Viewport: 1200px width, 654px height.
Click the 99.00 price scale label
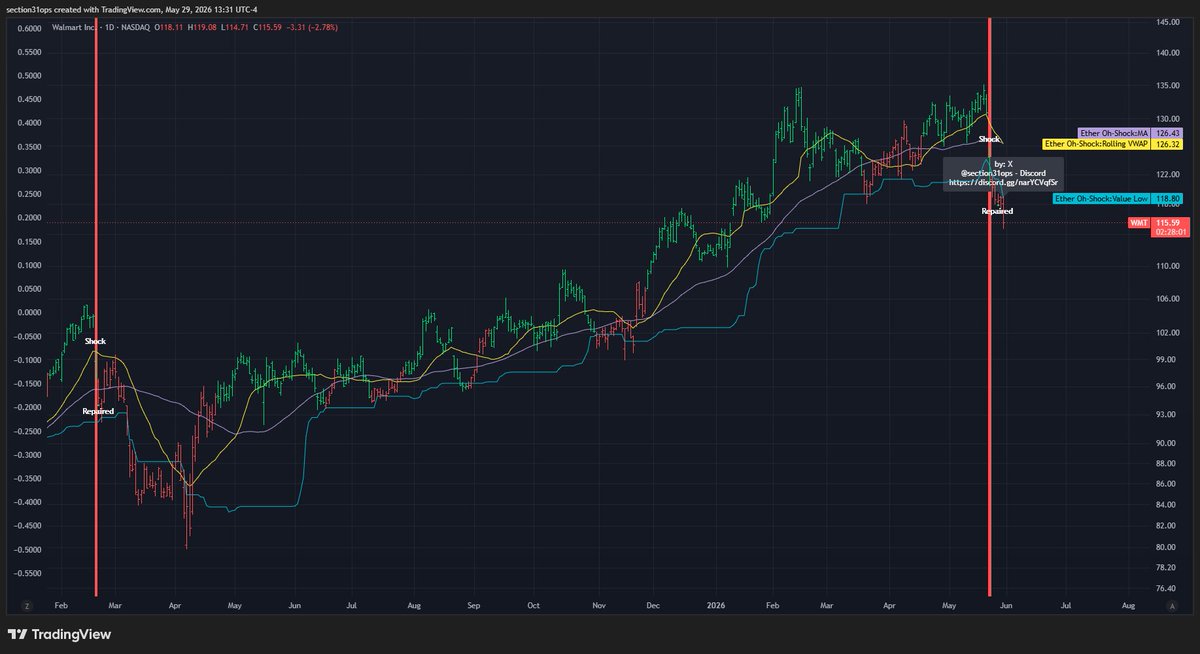[x=1165, y=359]
